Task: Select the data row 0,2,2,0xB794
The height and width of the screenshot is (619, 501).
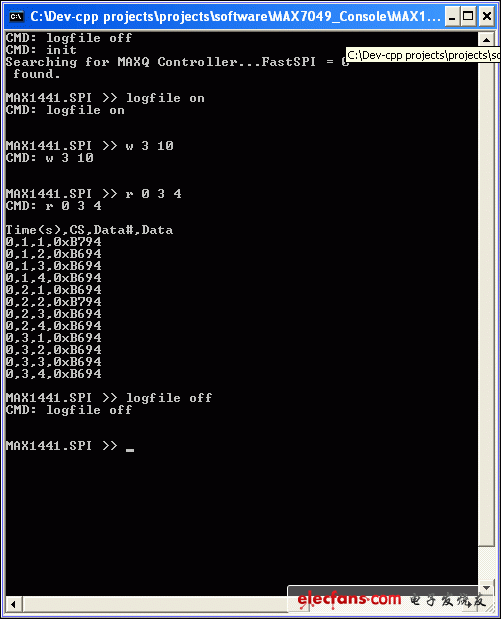Action: [54, 302]
